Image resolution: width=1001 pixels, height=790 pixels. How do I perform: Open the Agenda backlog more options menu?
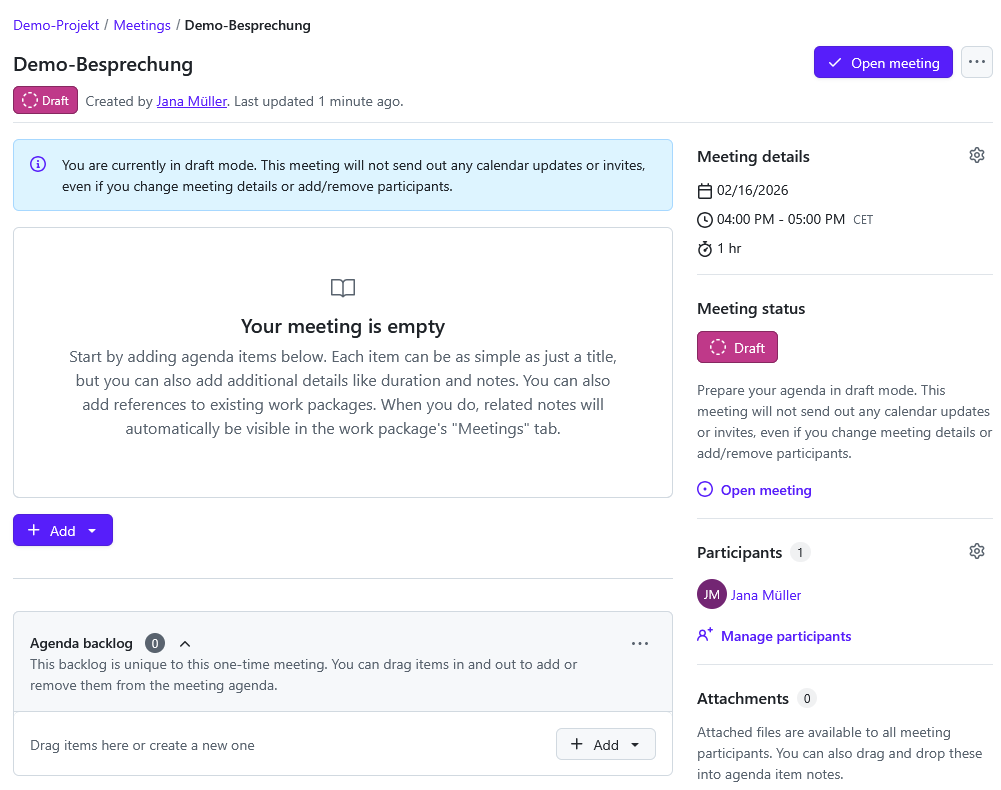(640, 643)
